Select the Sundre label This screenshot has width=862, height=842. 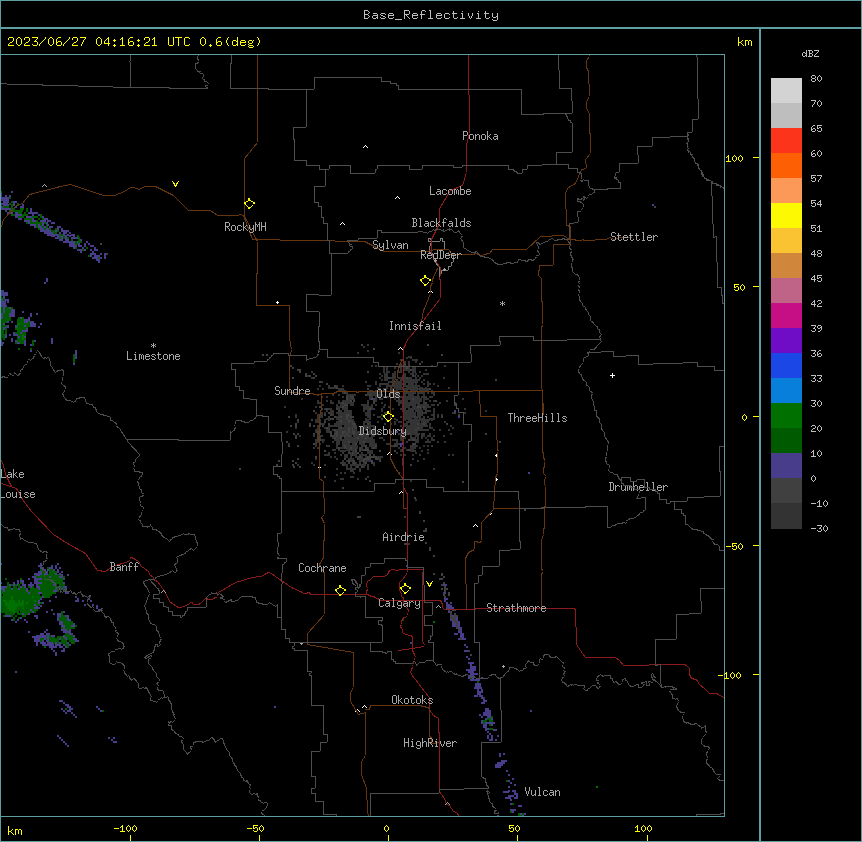(292, 391)
